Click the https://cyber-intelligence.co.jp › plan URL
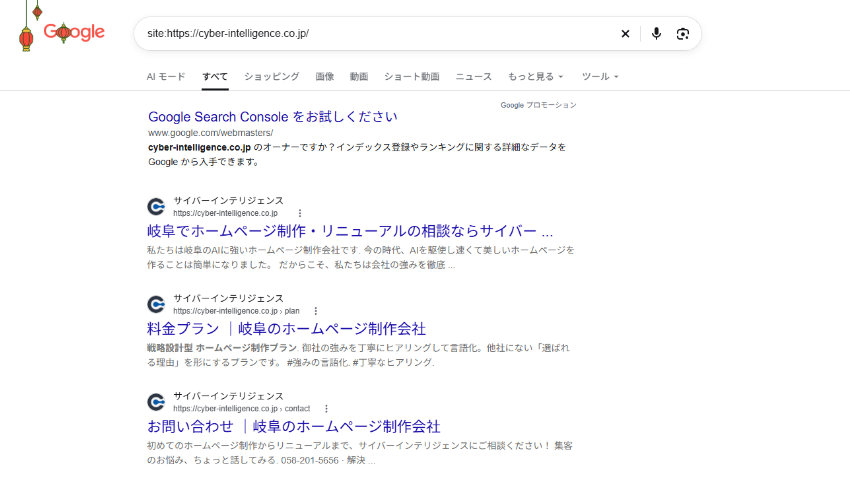This screenshot has height=480, width=850. coord(236,311)
